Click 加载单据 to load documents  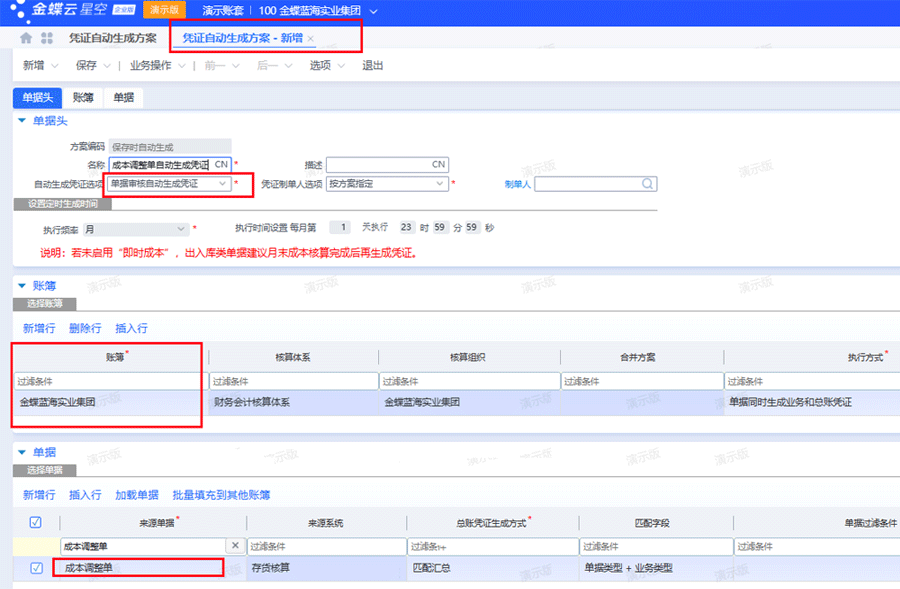(x=137, y=497)
